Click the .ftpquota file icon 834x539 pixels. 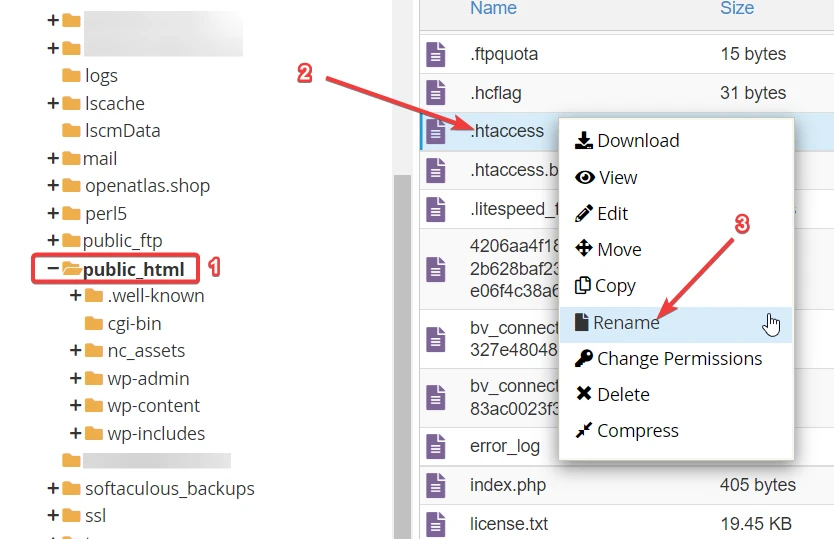[x=436, y=54]
